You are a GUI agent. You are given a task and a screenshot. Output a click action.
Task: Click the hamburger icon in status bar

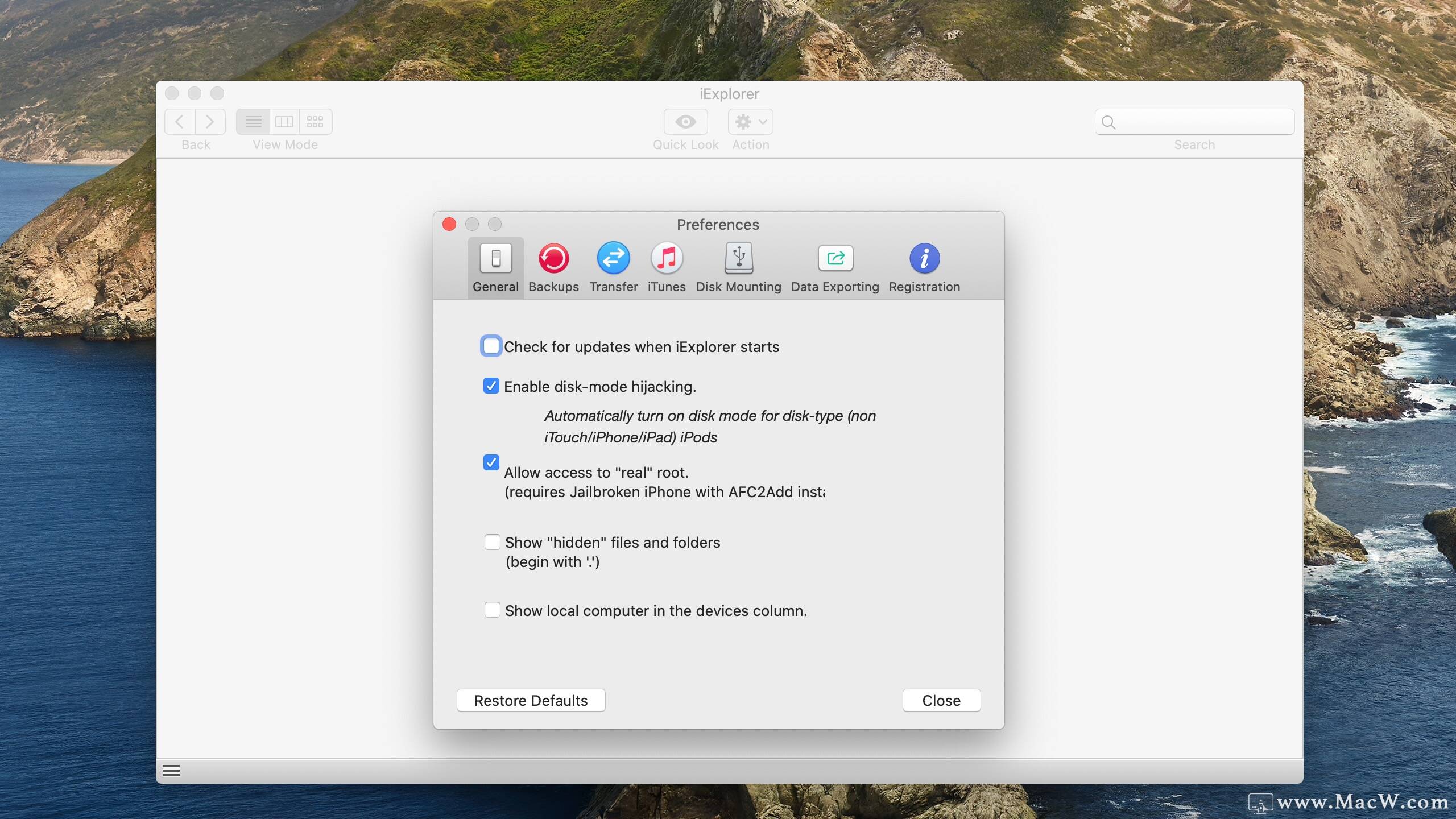pos(171,771)
